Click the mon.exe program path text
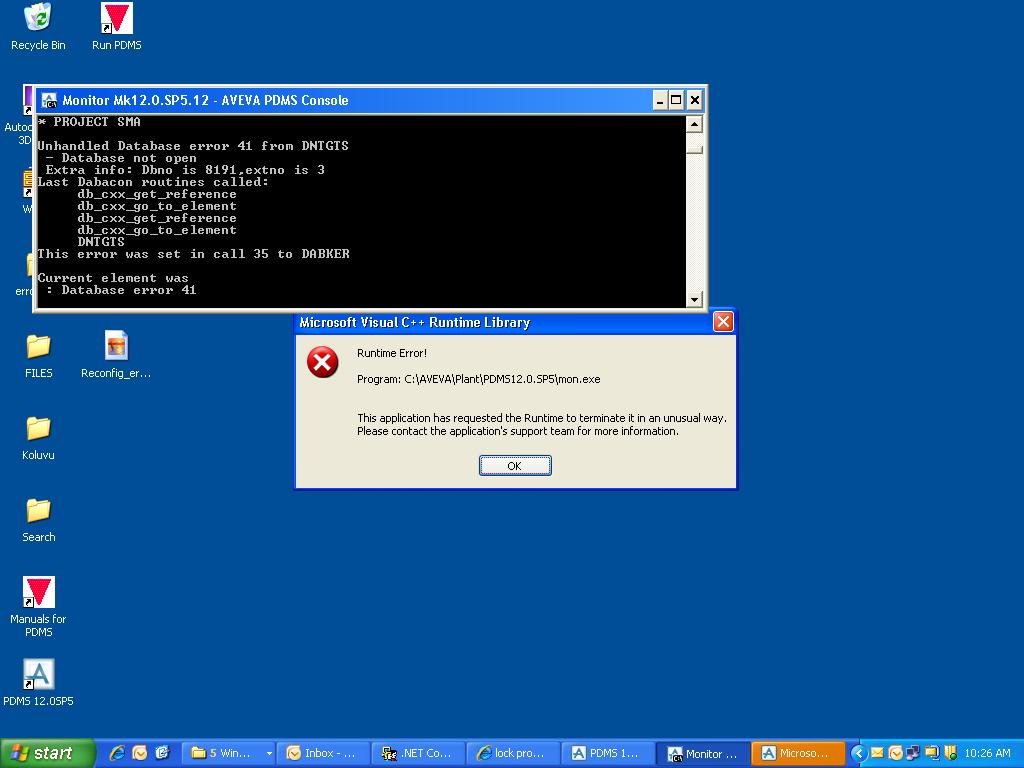1024x768 pixels. [479, 379]
